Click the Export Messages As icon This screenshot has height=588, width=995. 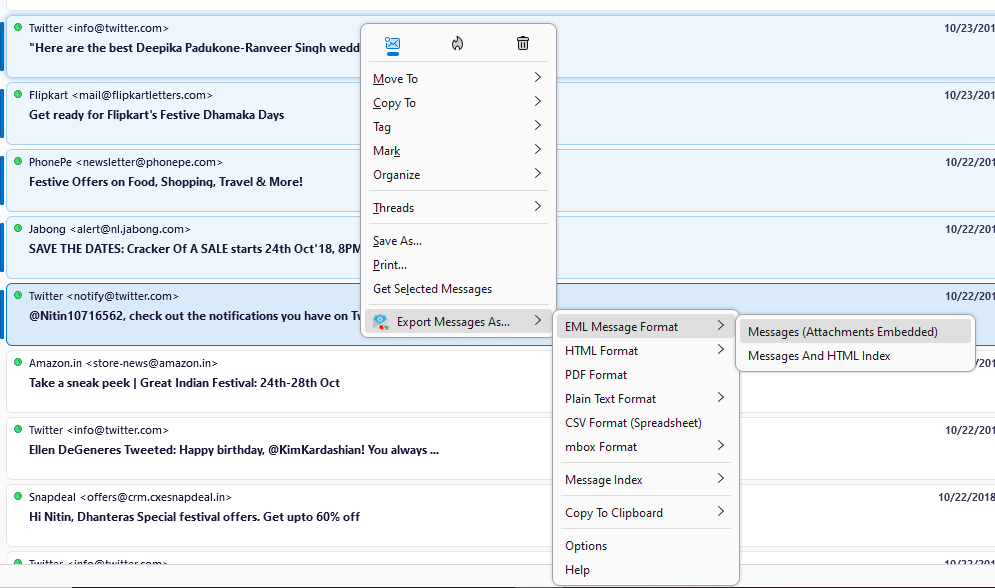tap(380, 322)
